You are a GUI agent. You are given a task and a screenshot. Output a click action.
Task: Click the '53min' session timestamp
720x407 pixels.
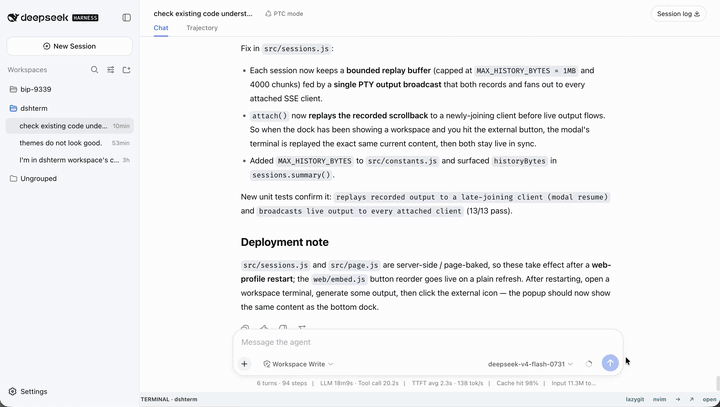point(121,143)
